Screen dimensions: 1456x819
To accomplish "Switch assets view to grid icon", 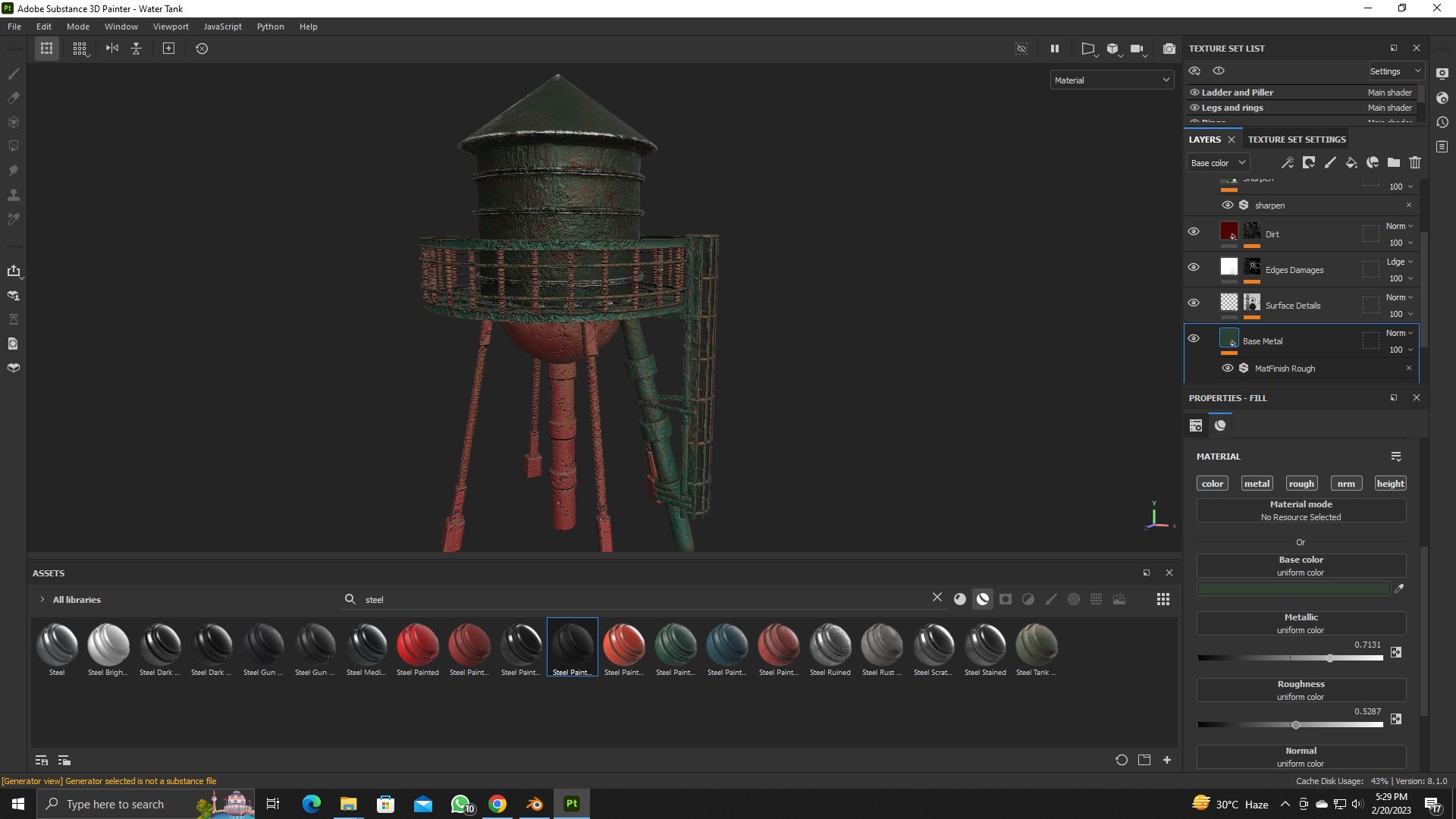I will coord(1163,599).
